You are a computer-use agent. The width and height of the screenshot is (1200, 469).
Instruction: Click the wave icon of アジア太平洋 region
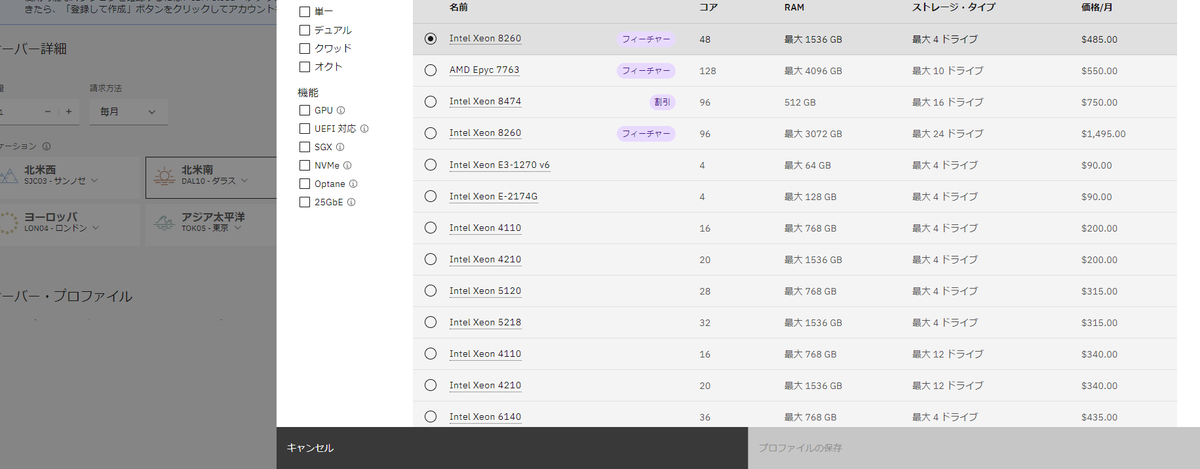(164, 222)
